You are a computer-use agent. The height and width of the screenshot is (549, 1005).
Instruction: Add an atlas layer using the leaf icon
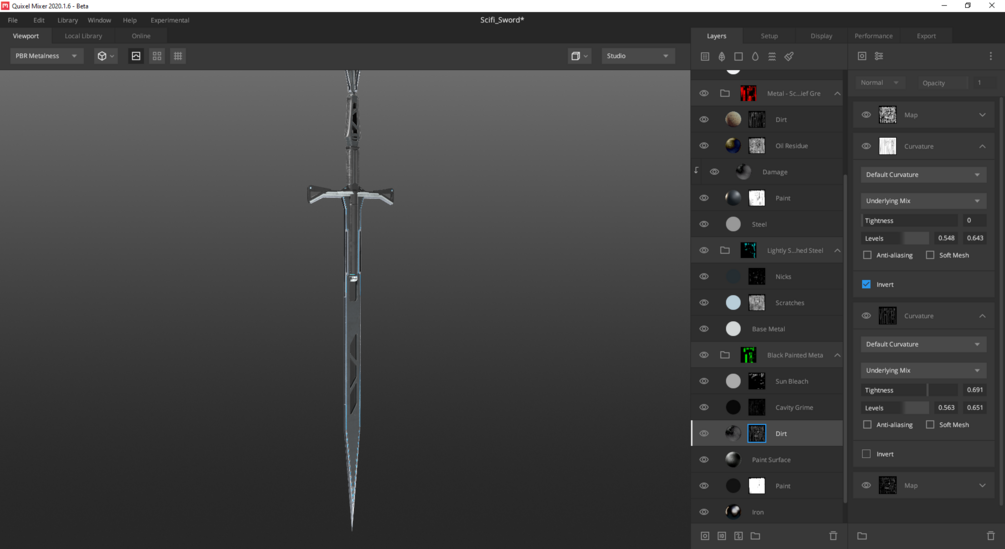(x=722, y=56)
